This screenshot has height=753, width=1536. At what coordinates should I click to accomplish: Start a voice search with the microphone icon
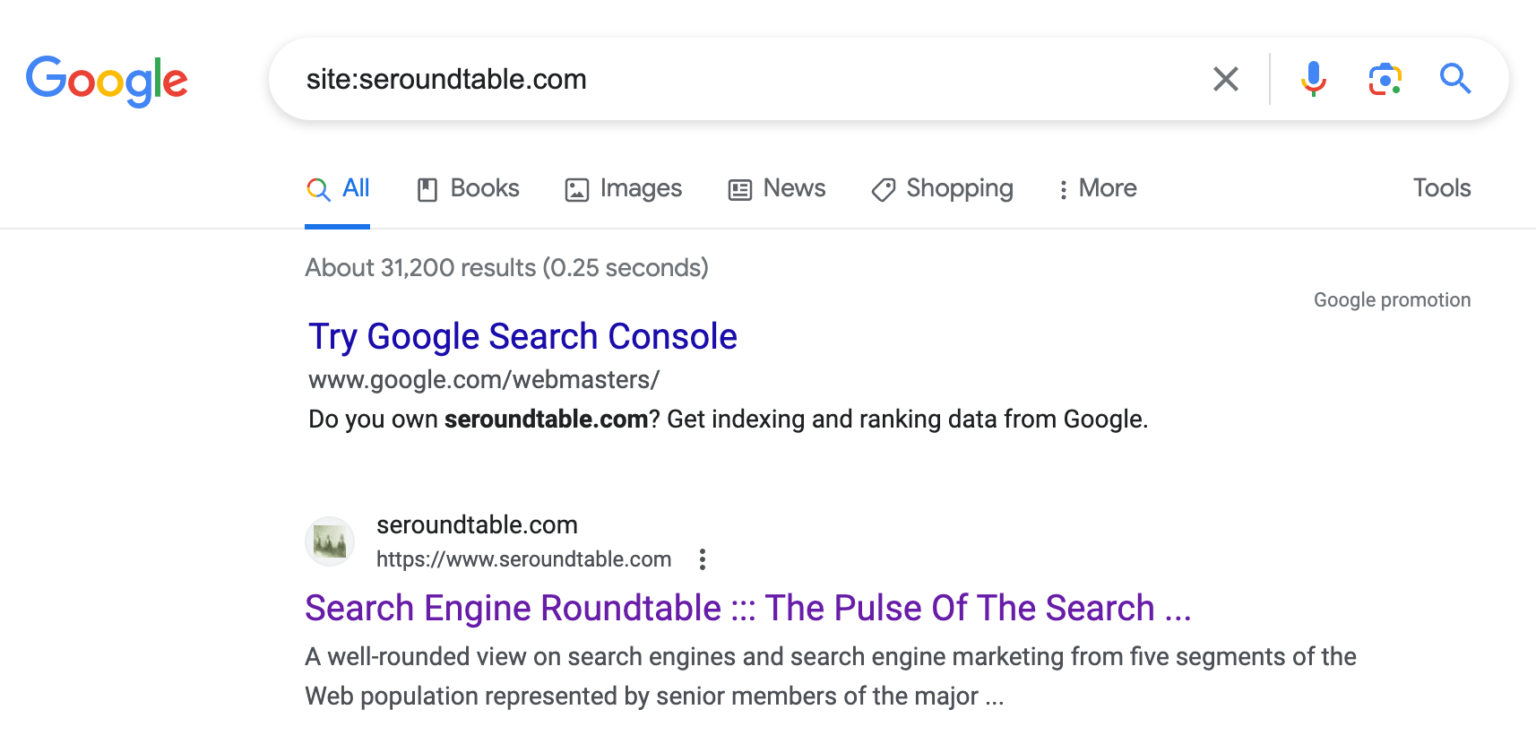1313,78
